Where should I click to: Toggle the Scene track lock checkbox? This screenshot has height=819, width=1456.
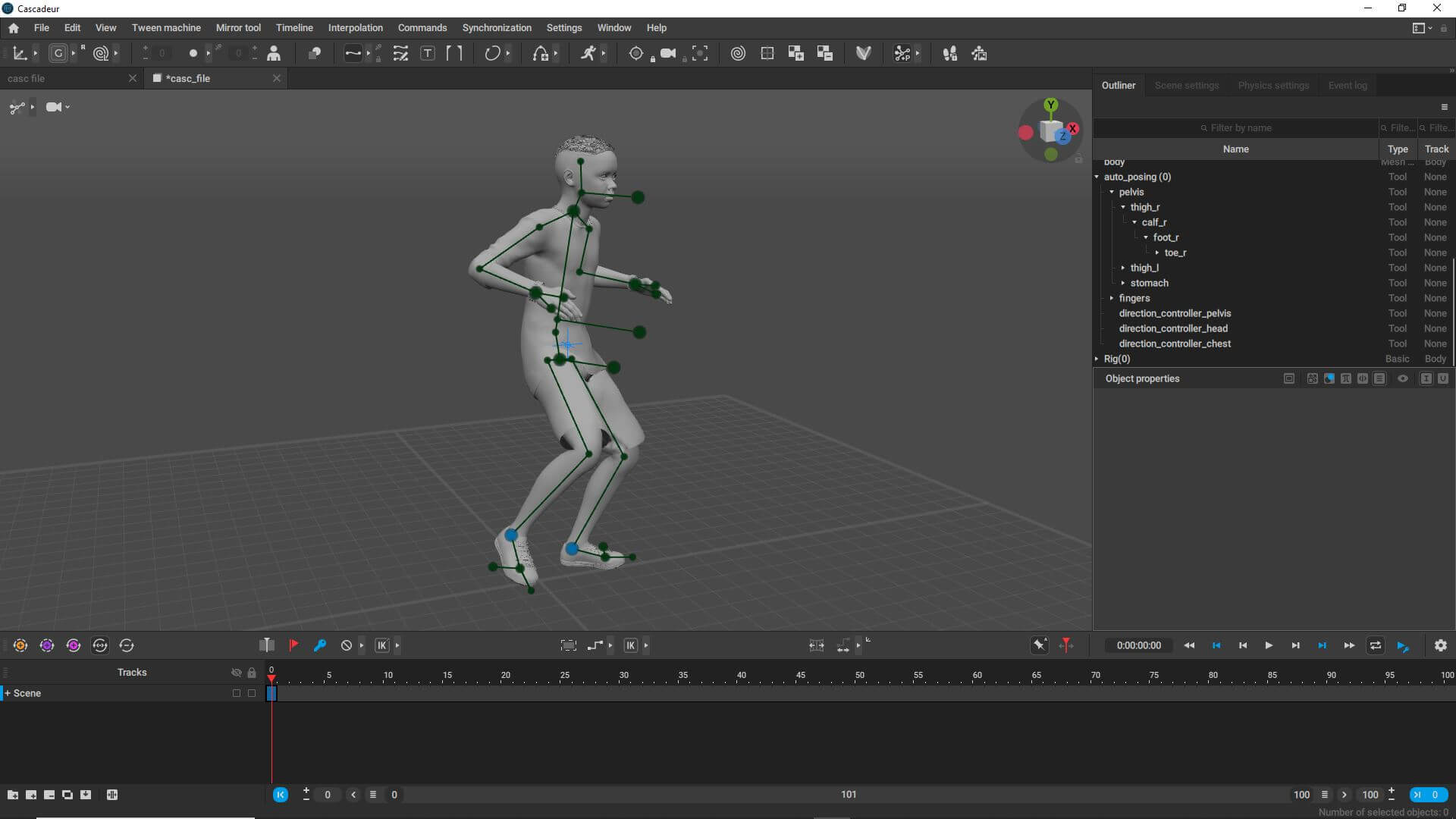[x=252, y=693]
